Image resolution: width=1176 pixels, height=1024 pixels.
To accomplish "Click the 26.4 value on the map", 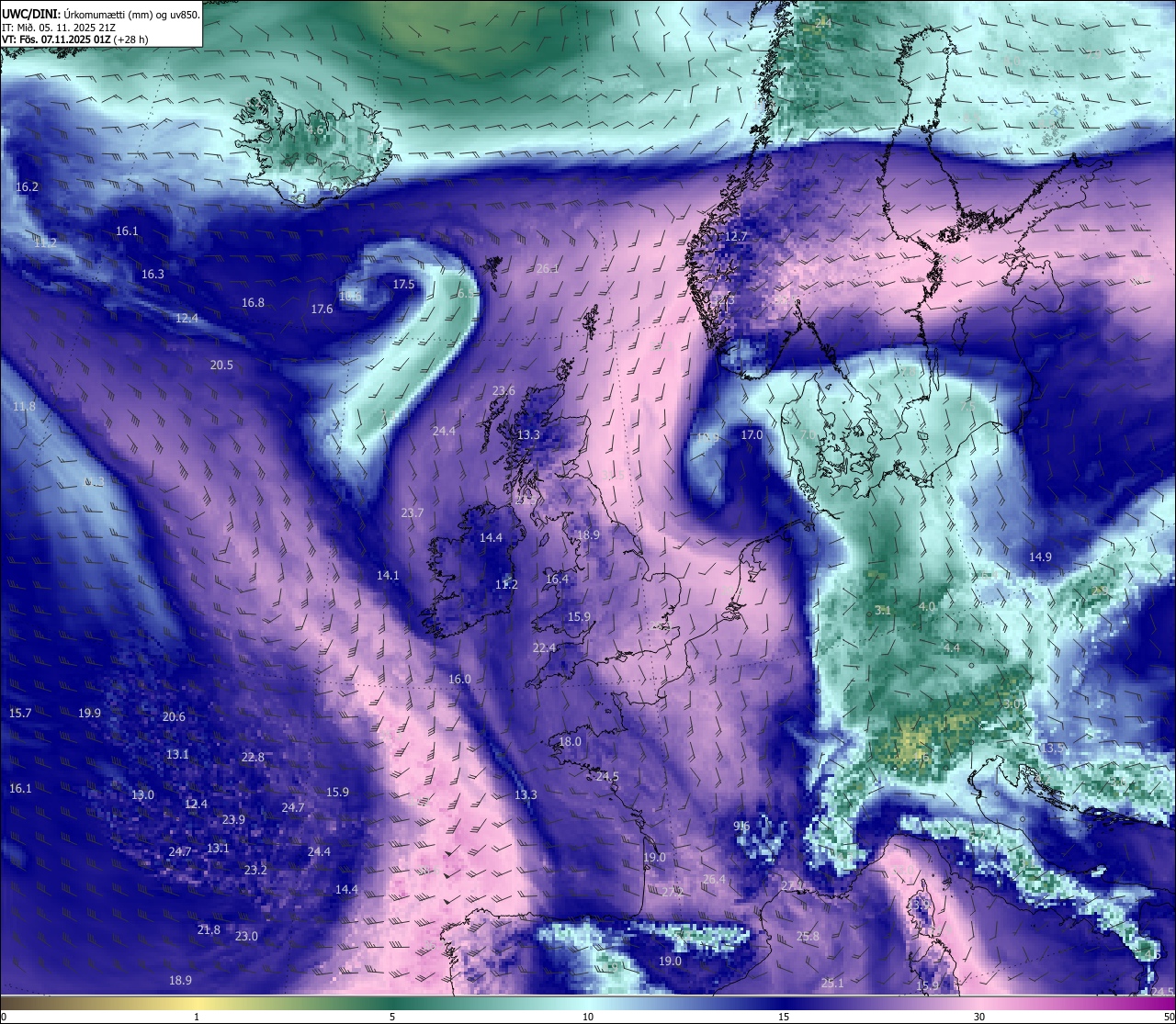I will click(x=714, y=879).
